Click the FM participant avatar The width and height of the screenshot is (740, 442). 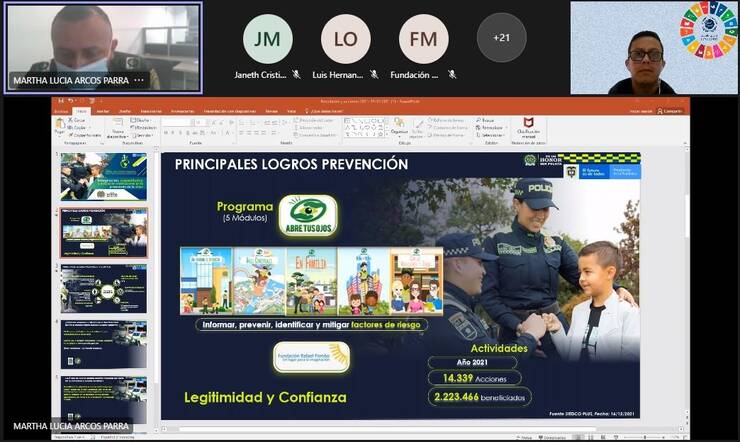click(x=423, y=38)
